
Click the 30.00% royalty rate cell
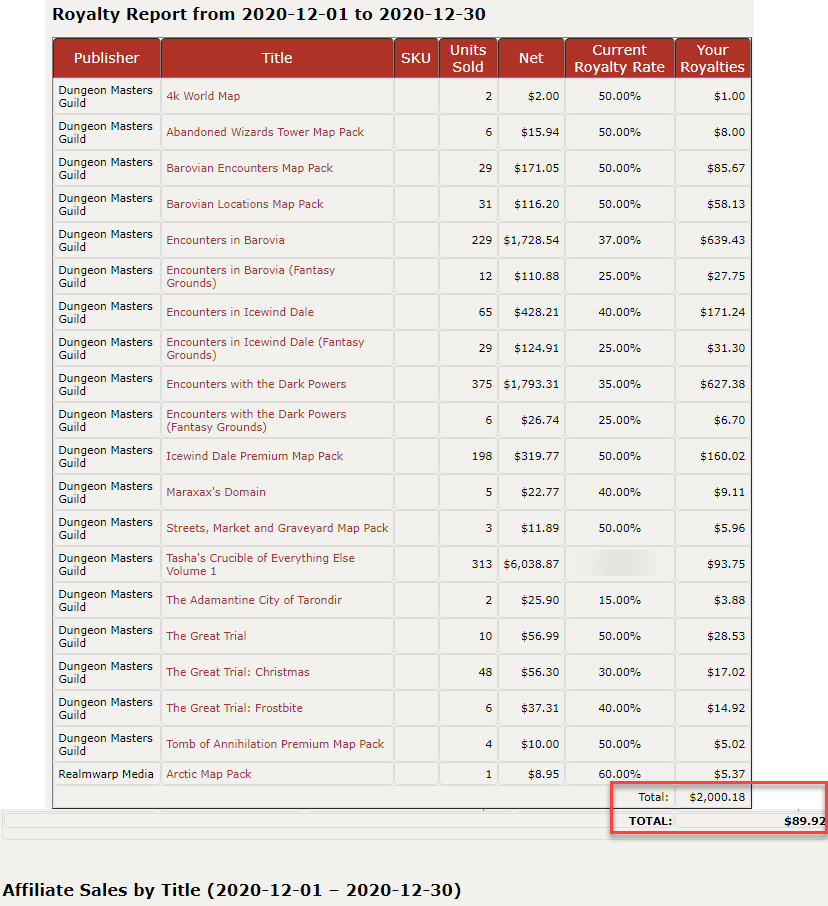(x=619, y=672)
